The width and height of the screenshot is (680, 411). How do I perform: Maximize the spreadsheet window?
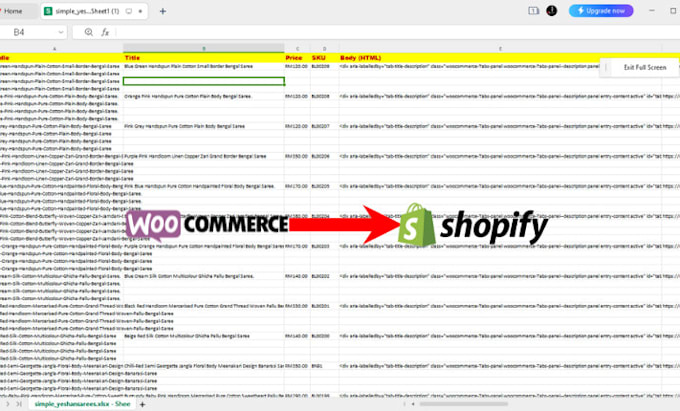pos(673,11)
